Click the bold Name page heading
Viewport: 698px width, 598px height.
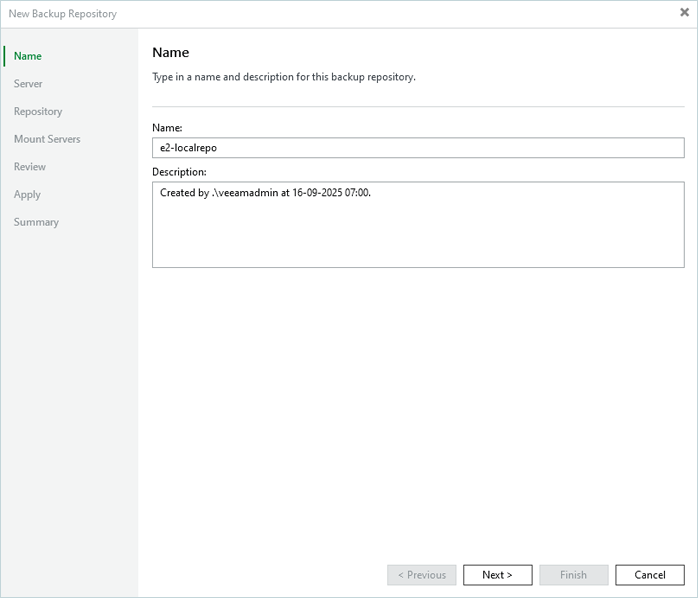click(170, 53)
